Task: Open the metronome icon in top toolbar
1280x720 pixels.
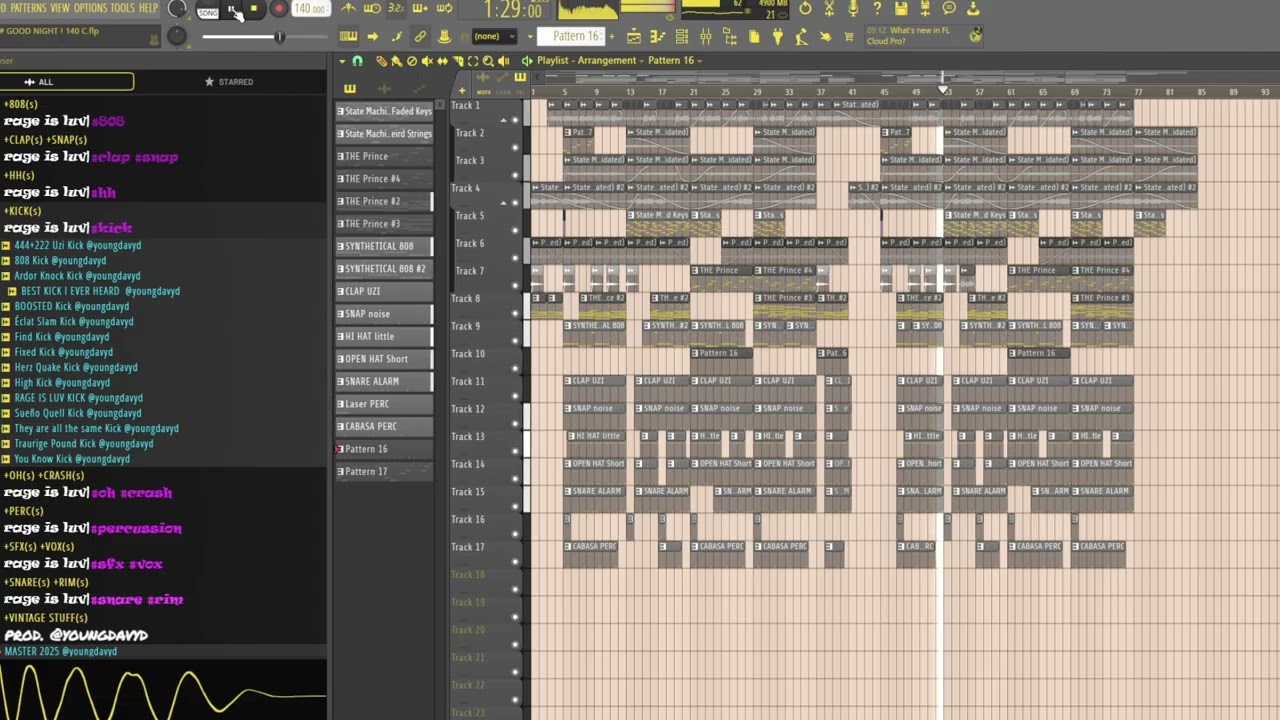Action: tap(348, 8)
